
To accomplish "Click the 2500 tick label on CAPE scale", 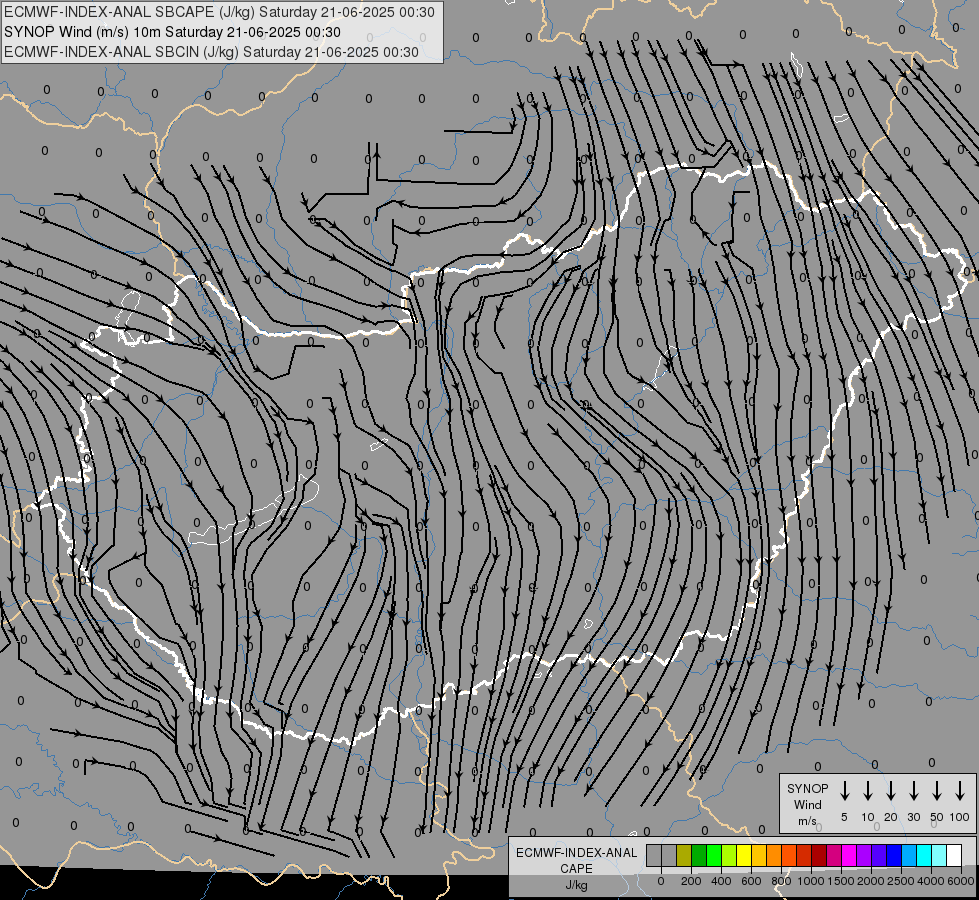I will 901,881.
